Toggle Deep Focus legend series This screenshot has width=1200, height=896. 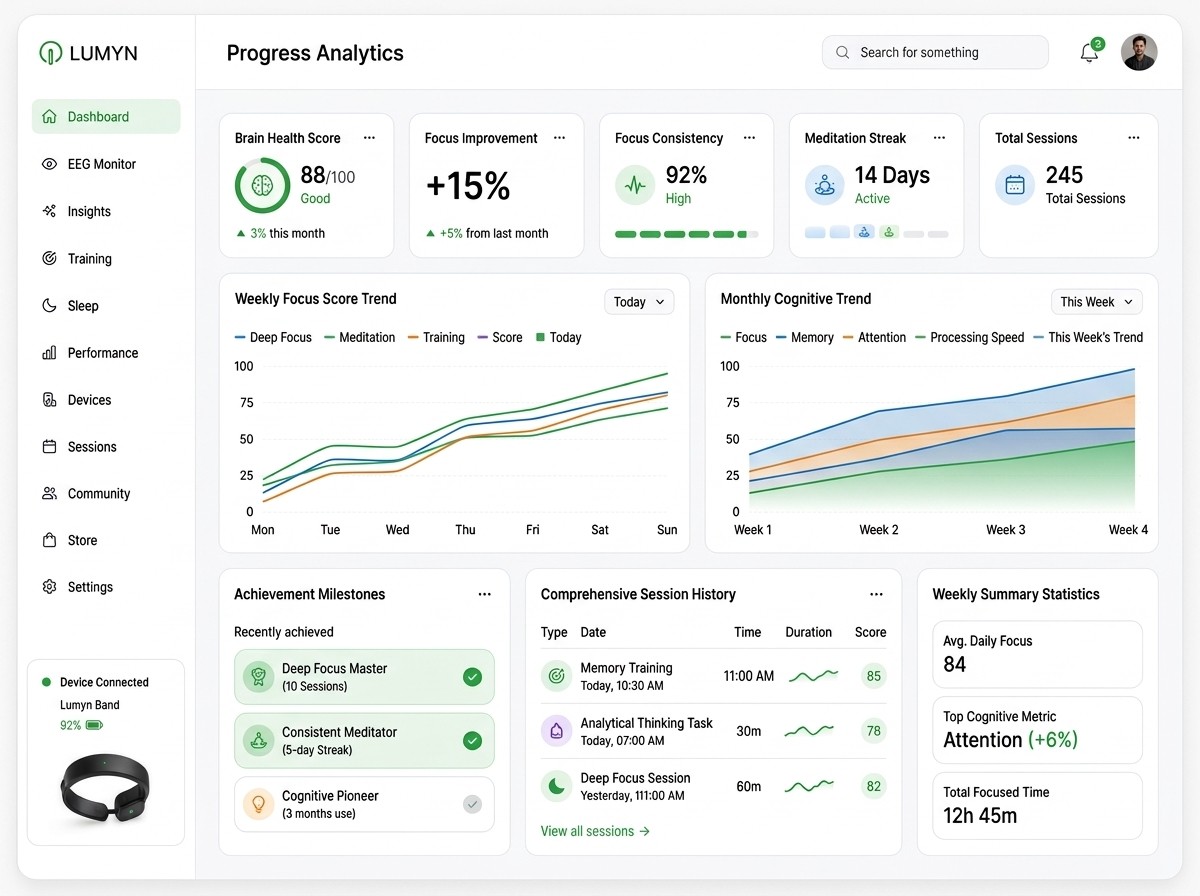coord(273,338)
